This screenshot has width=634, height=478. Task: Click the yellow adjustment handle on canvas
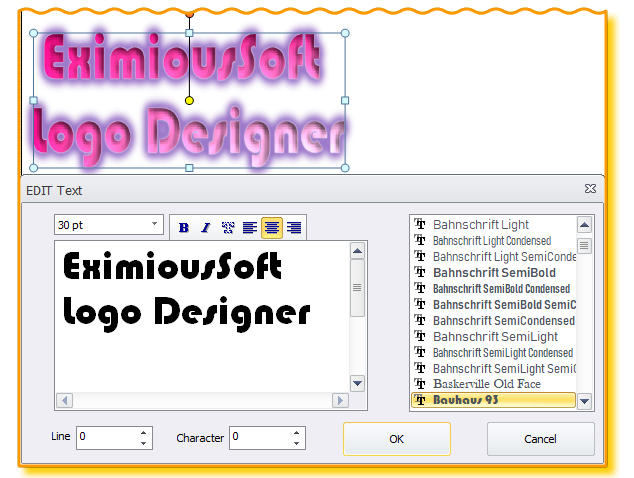189,100
